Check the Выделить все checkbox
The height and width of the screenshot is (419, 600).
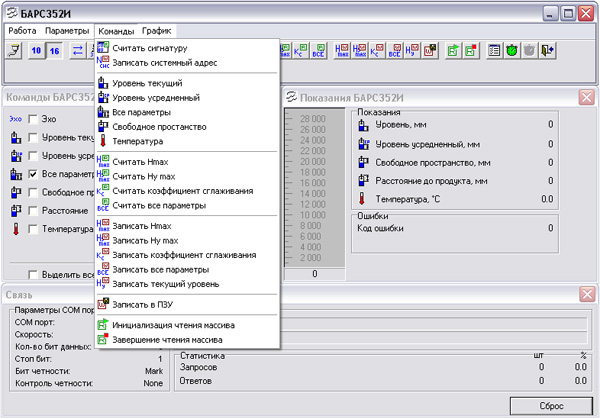pos(33,275)
